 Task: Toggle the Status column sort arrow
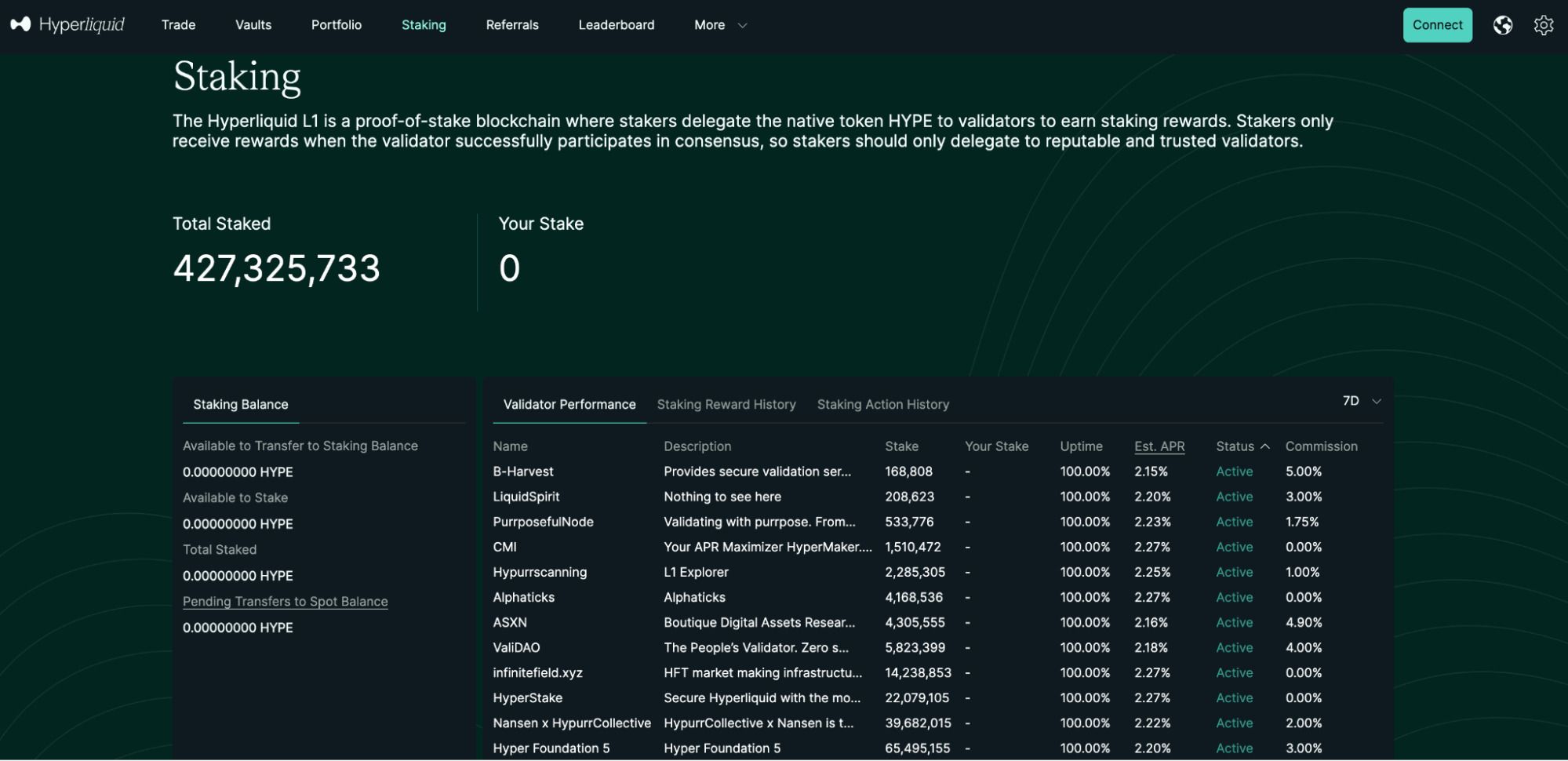1264,446
